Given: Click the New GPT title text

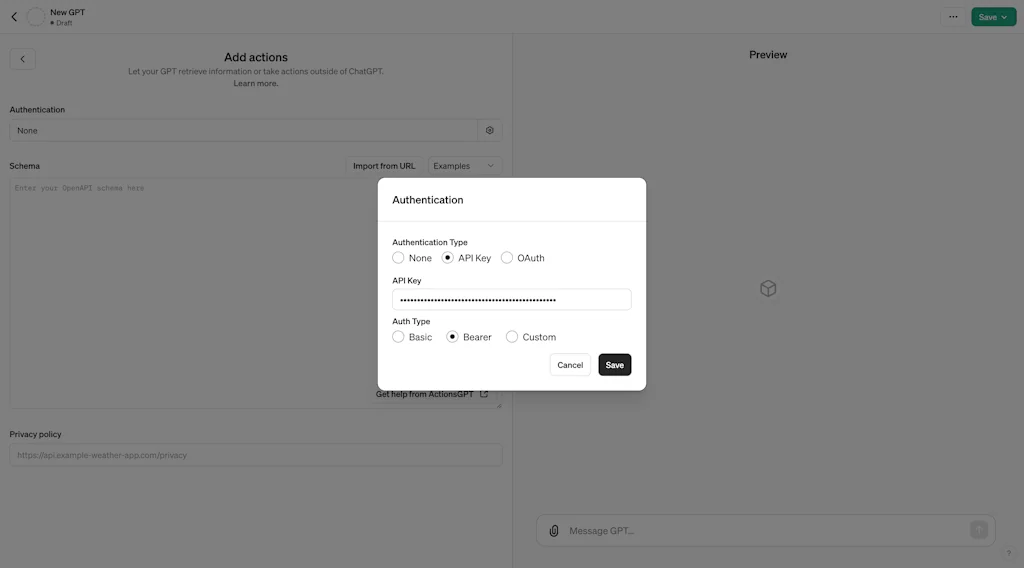Looking at the screenshot, I should (x=67, y=12).
